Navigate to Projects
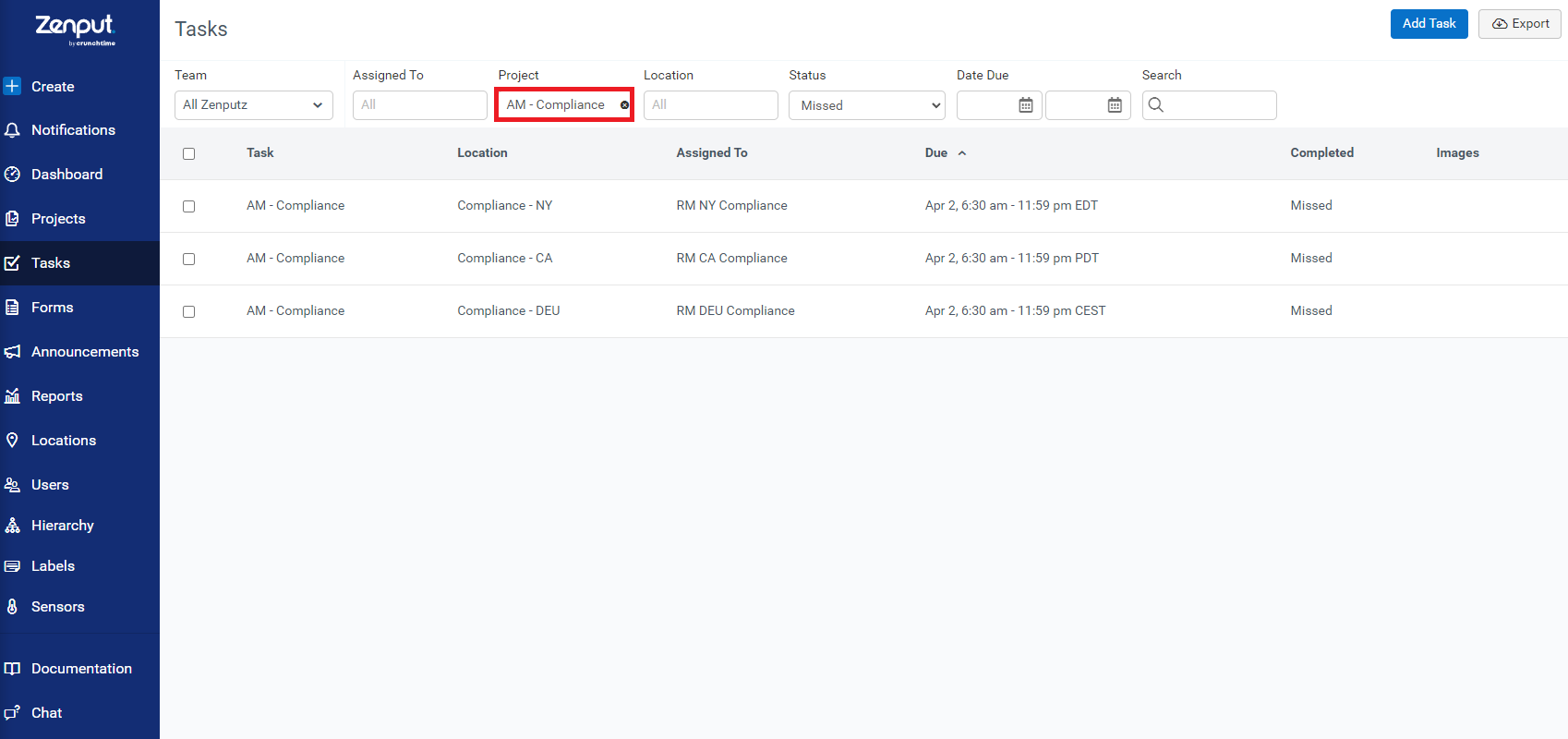 pyautogui.click(x=58, y=219)
